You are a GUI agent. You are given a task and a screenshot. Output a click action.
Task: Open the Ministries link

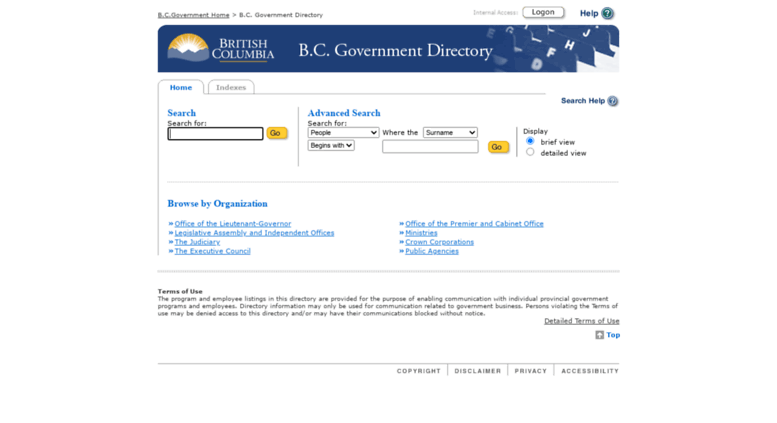point(421,233)
